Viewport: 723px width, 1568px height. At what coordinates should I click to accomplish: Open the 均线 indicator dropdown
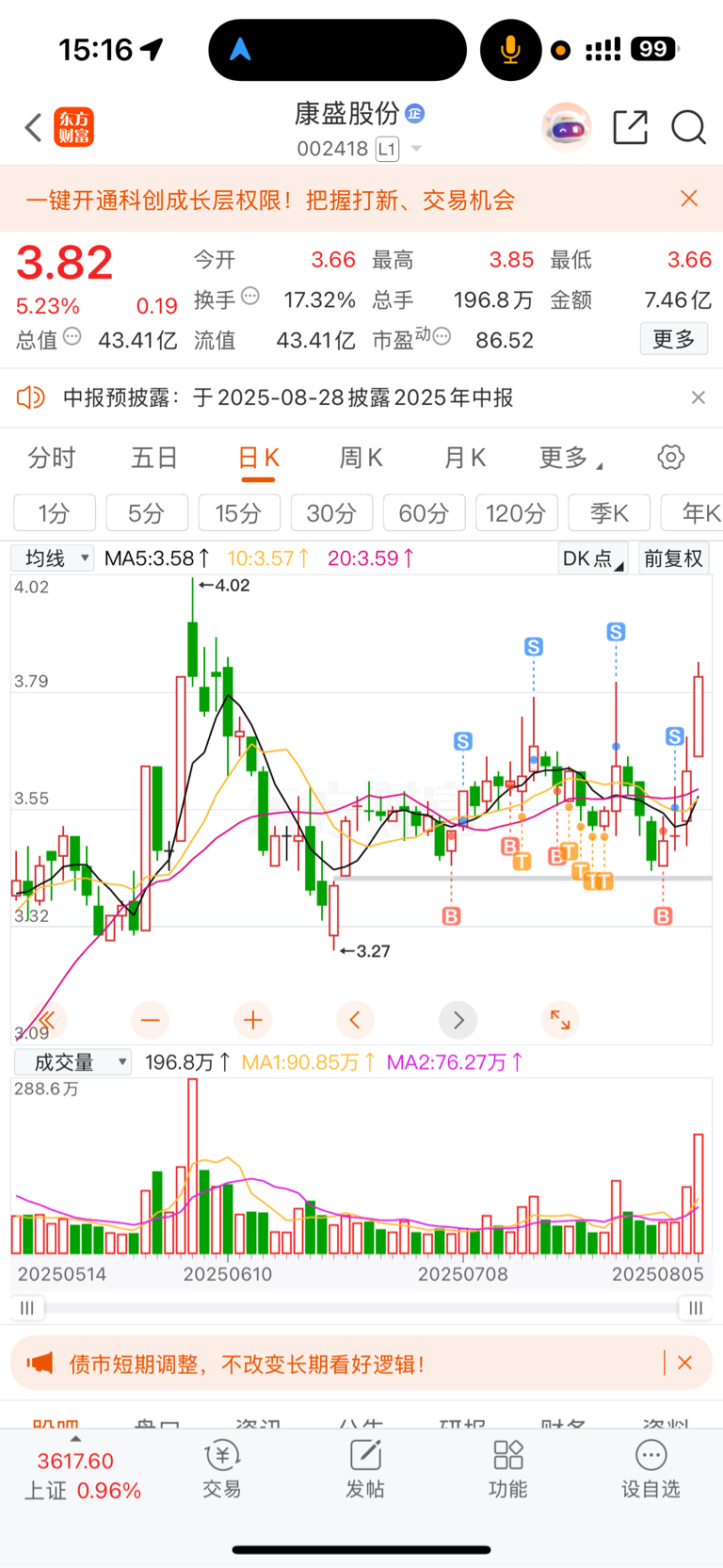point(53,558)
